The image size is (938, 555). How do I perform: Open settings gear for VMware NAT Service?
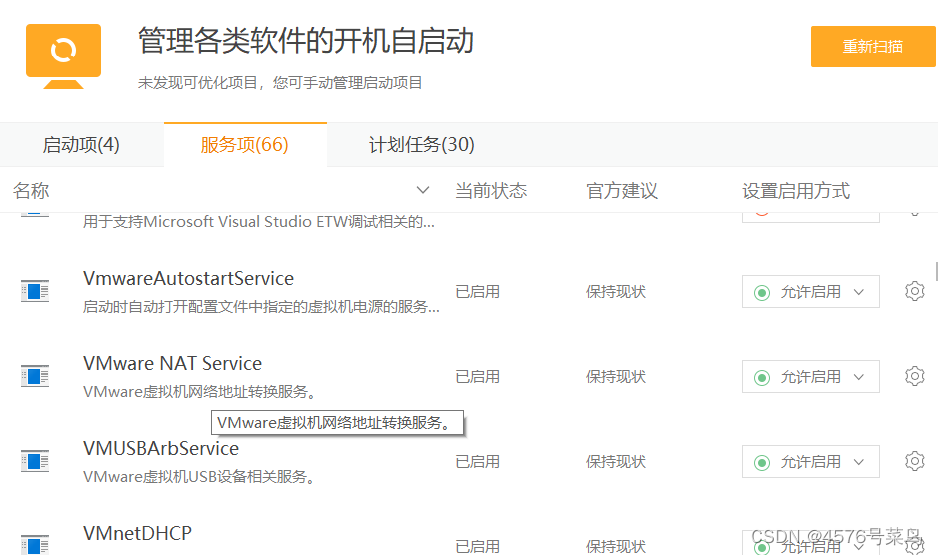coord(915,376)
